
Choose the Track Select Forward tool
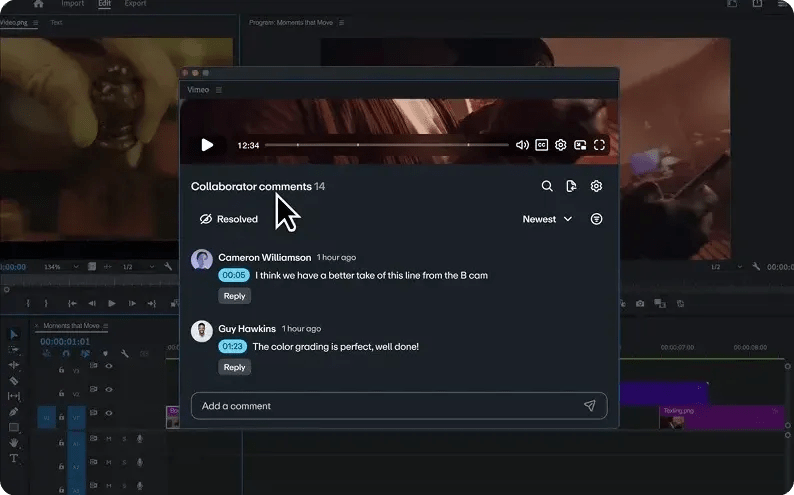(x=14, y=350)
